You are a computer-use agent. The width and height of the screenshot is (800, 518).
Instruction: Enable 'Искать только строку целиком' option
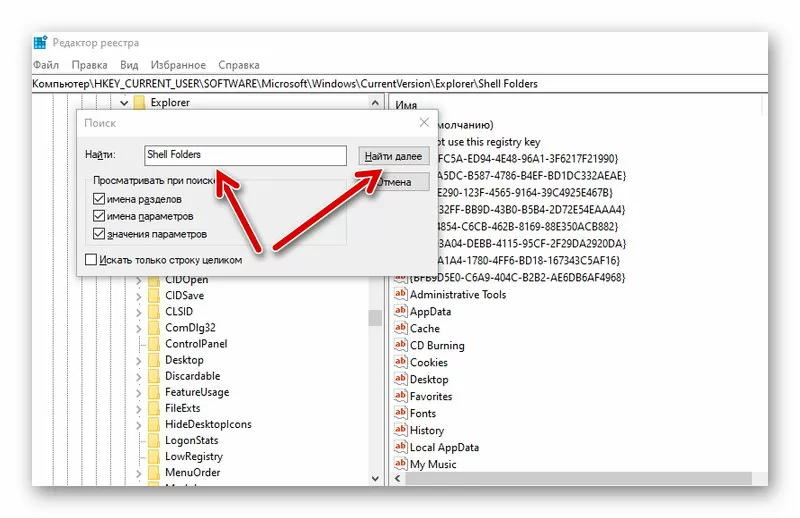click(92, 260)
